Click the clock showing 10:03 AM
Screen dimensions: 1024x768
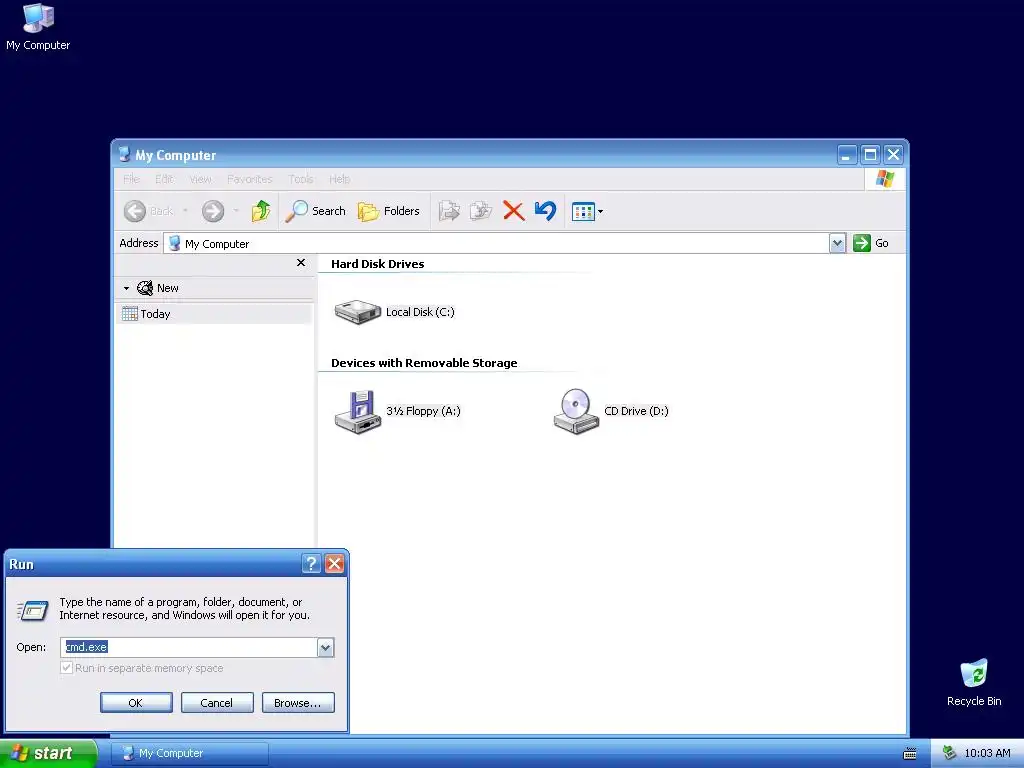987,754
